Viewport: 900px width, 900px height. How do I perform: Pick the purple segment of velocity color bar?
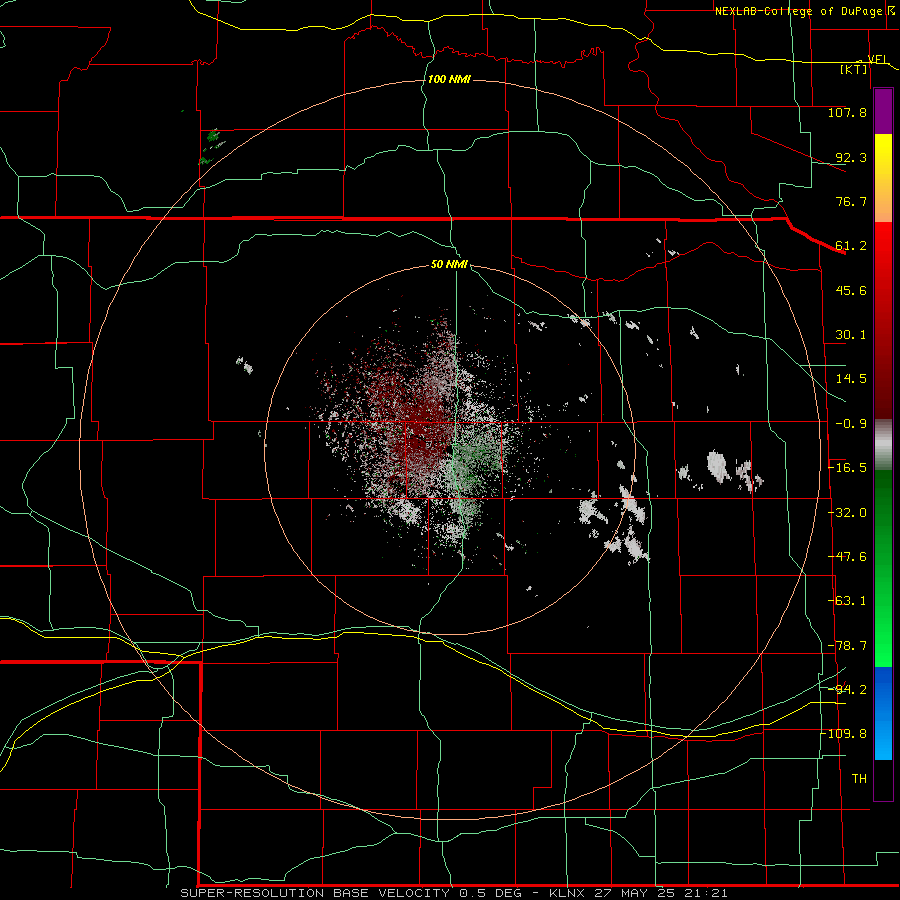pyautogui.click(x=883, y=112)
